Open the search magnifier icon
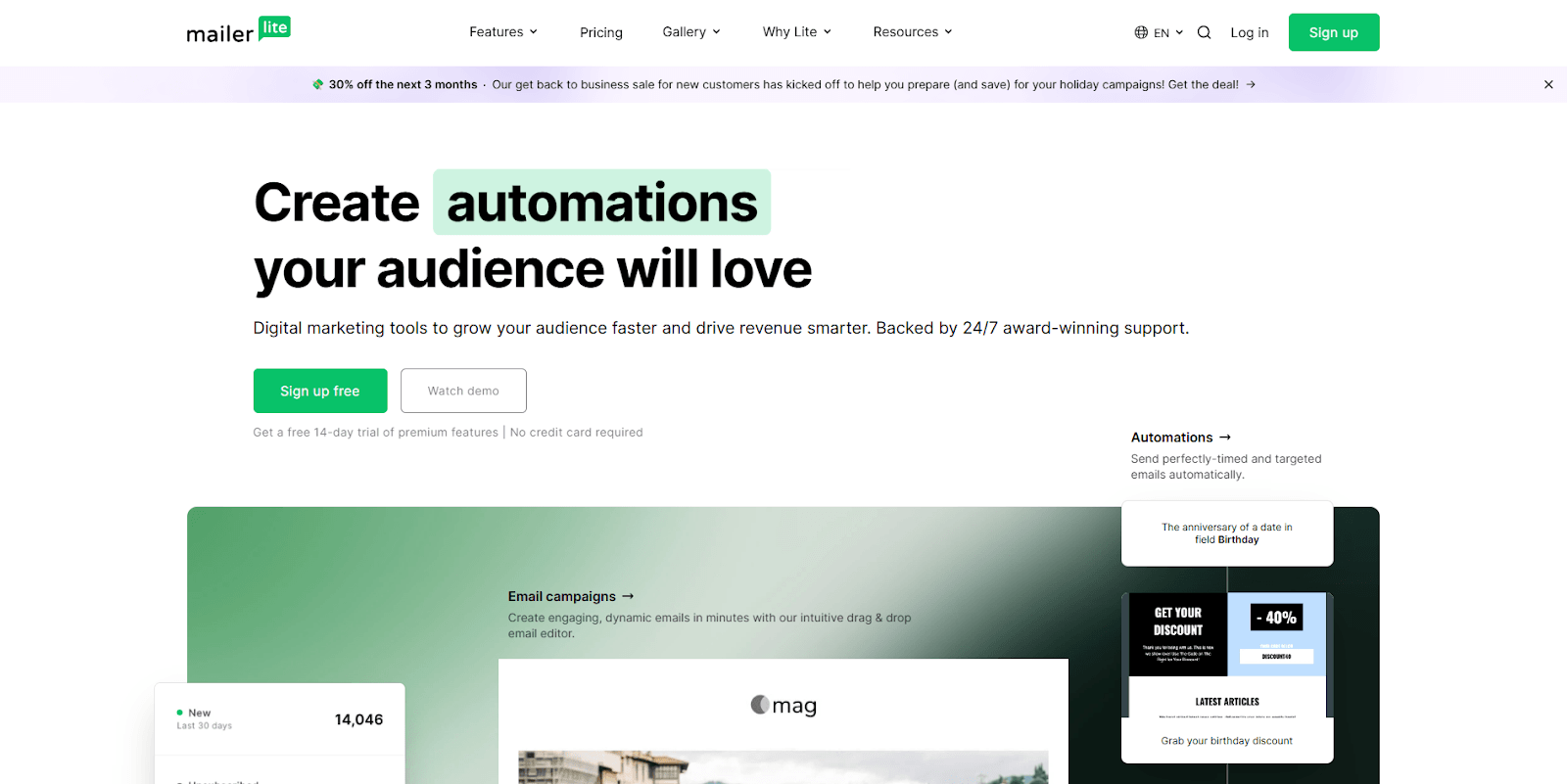The width and height of the screenshot is (1567, 784). point(1204,32)
